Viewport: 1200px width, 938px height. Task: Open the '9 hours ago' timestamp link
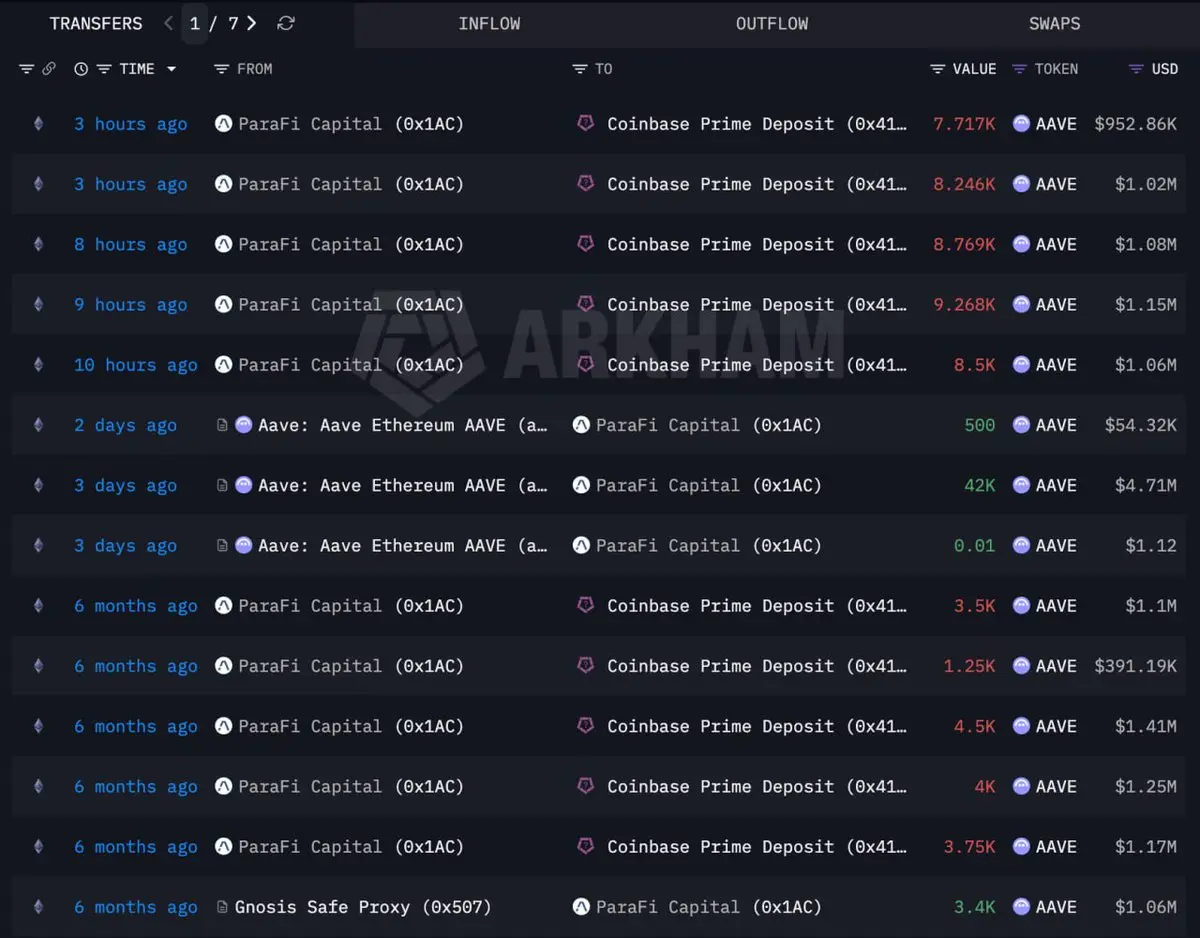(x=130, y=305)
